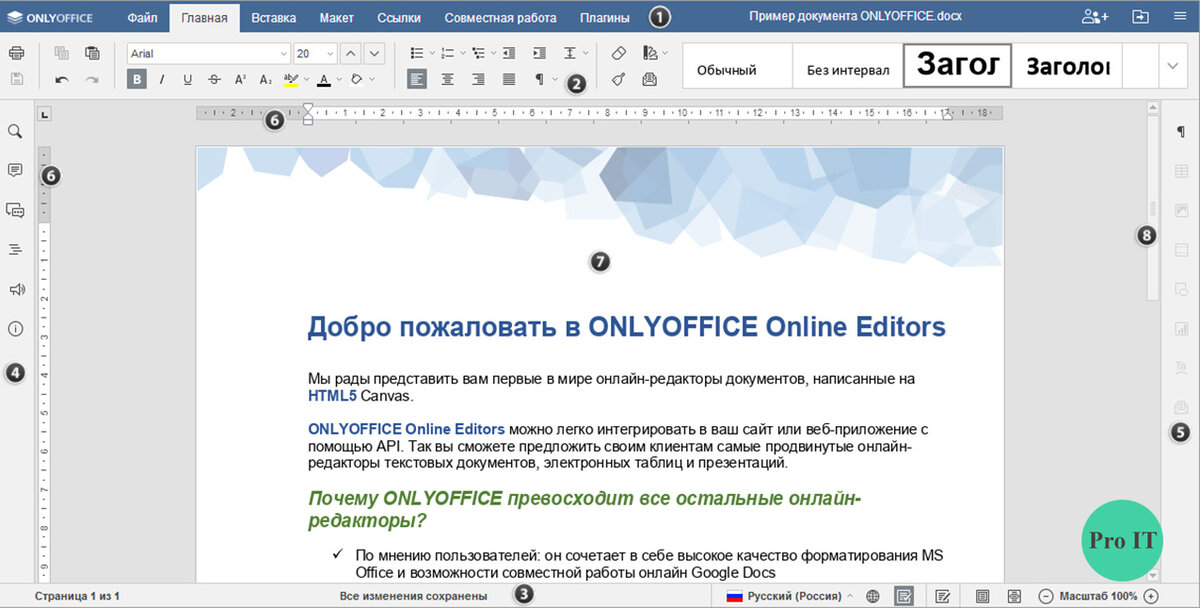Click the Print icon in toolbar

point(17,53)
